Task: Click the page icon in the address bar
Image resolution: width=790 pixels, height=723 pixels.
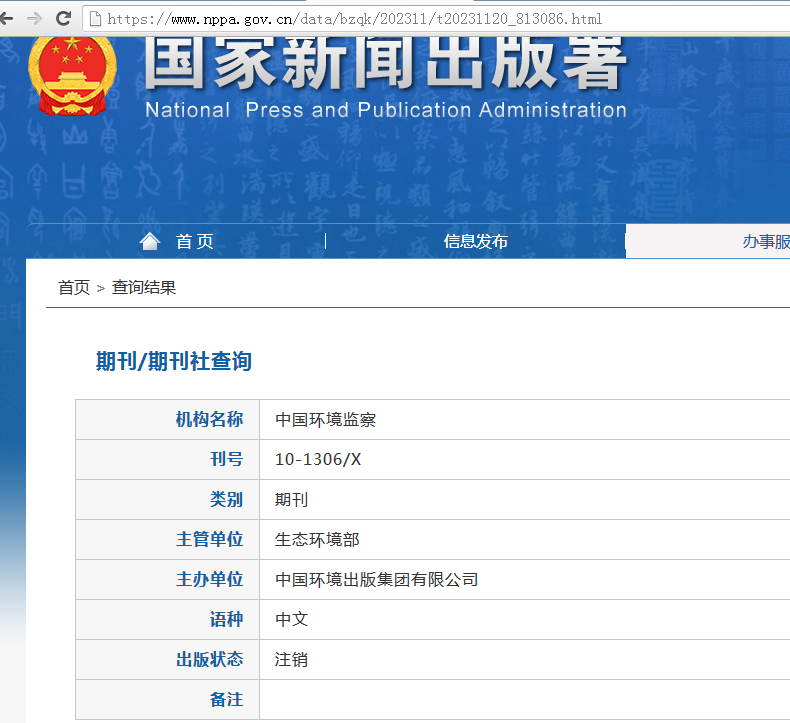Action: tap(95, 19)
